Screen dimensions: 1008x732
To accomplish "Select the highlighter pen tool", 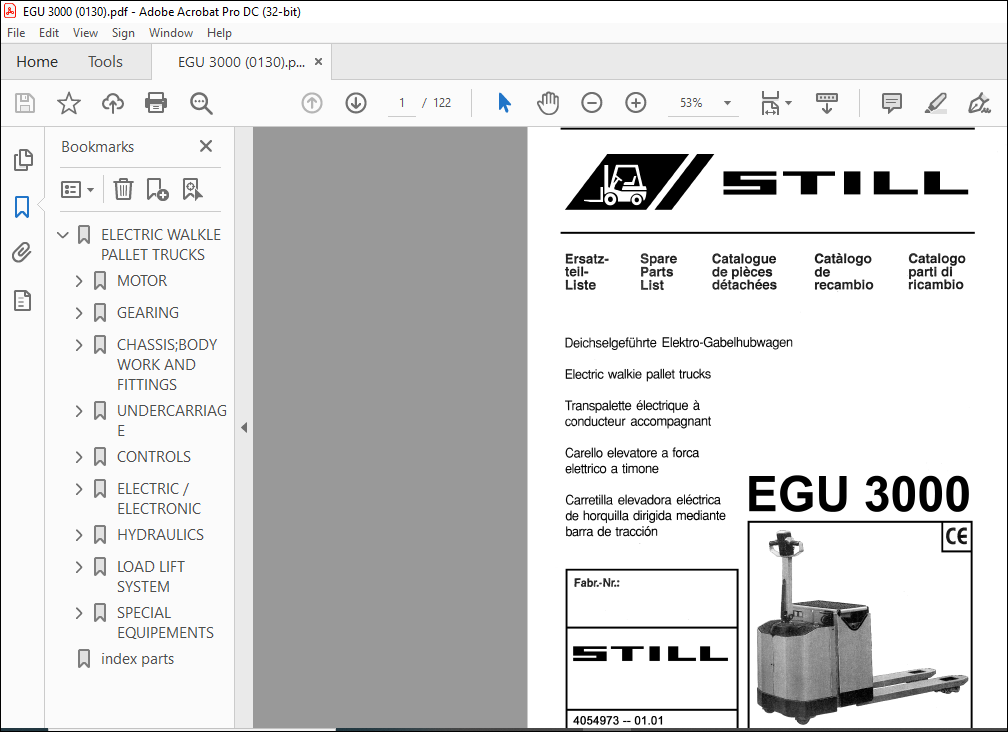I will tap(935, 103).
